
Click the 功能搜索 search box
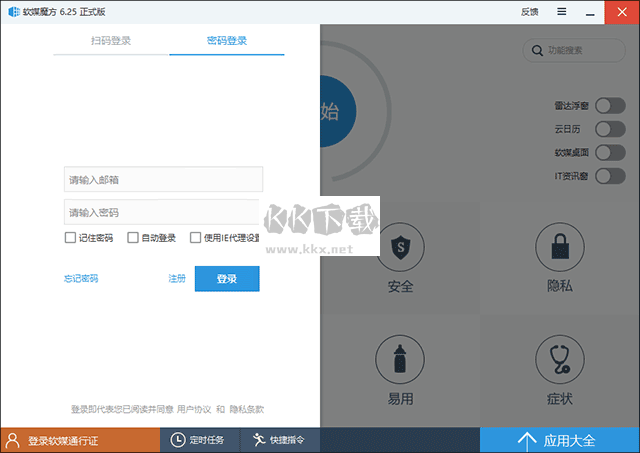click(574, 51)
